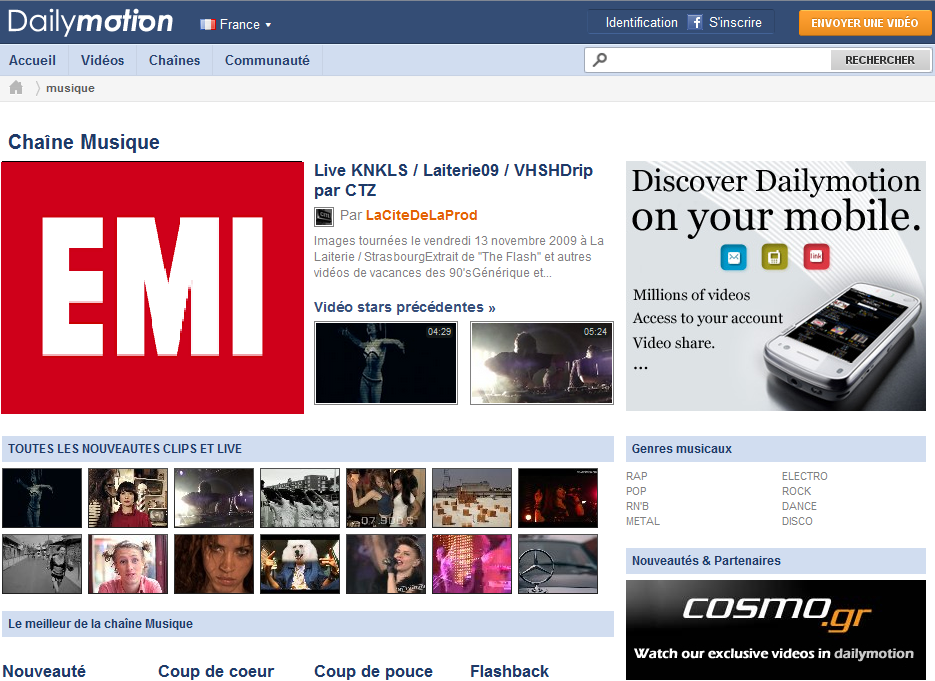The image size is (935, 681).
Task: Click the musique breadcrumb link
Action: (70, 88)
